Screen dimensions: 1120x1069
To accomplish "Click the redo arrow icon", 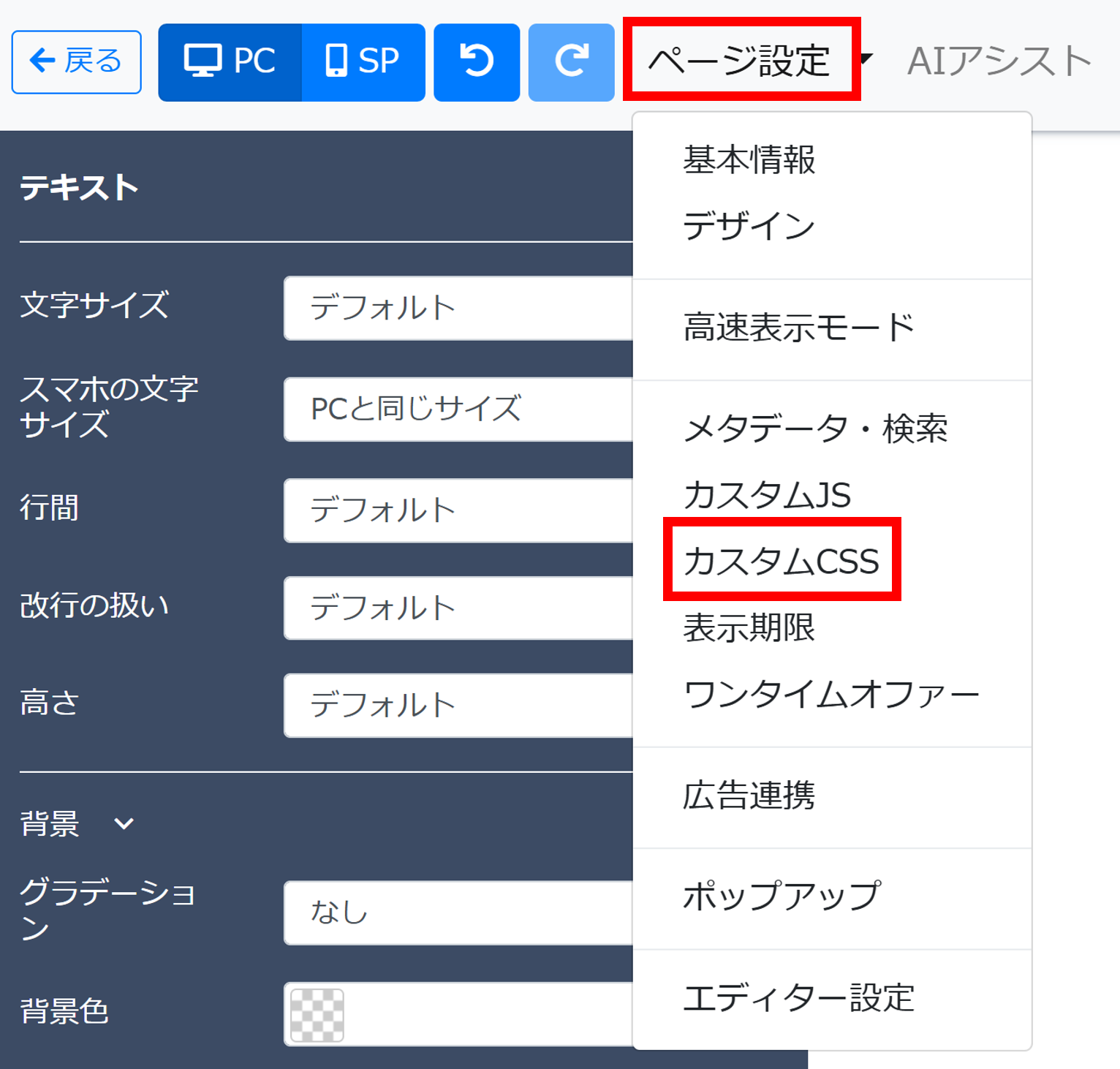I will click(x=571, y=61).
